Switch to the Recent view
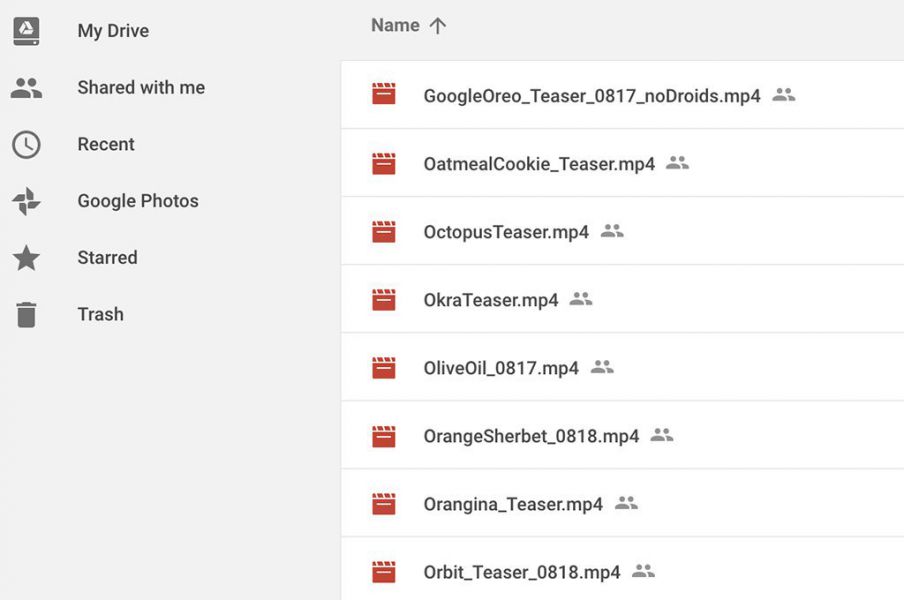Viewport: 904px width, 600px height. tap(106, 144)
